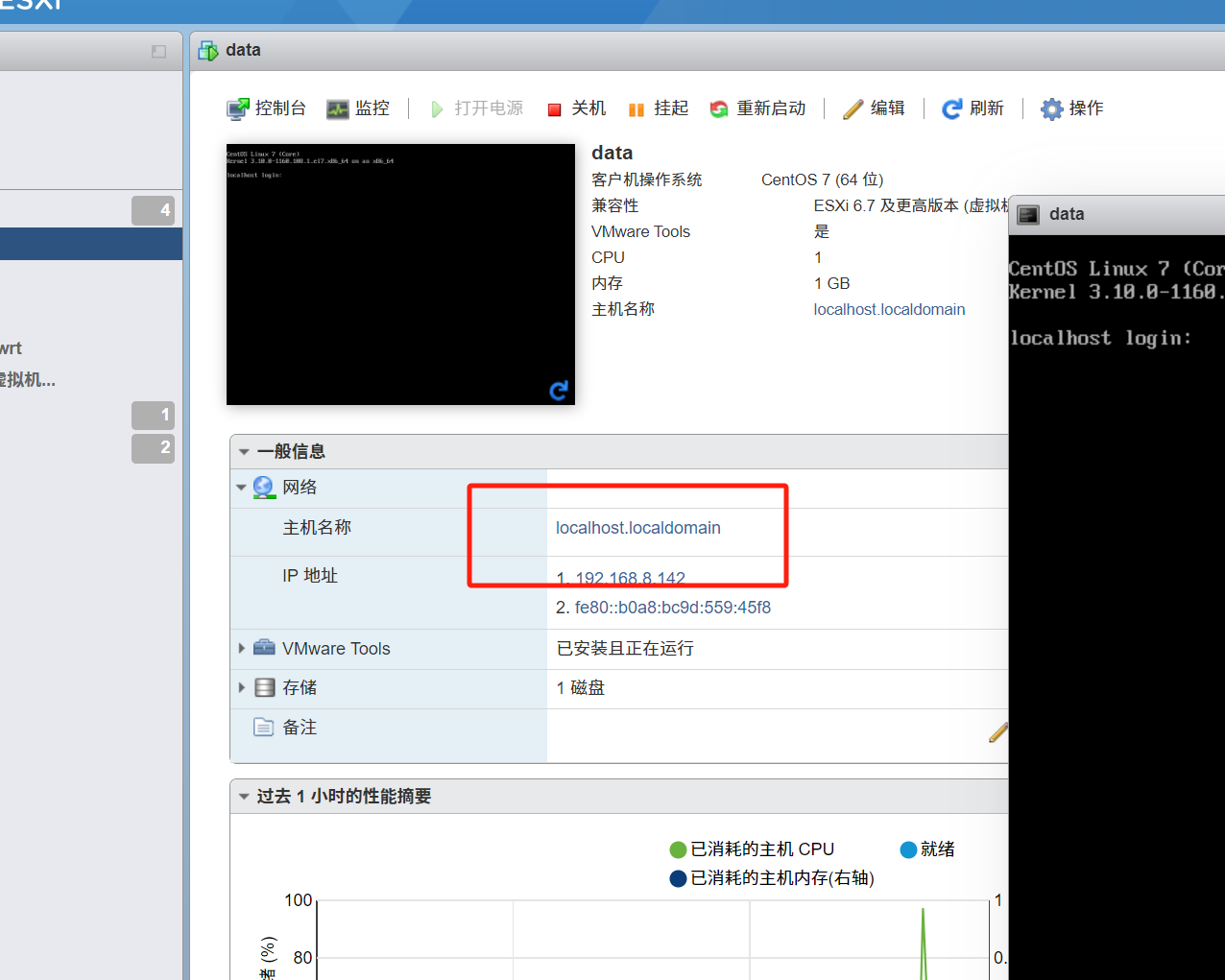
Task: Collapse the 过去 1 小时的性能摘要 panel
Action: (x=245, y=797)
